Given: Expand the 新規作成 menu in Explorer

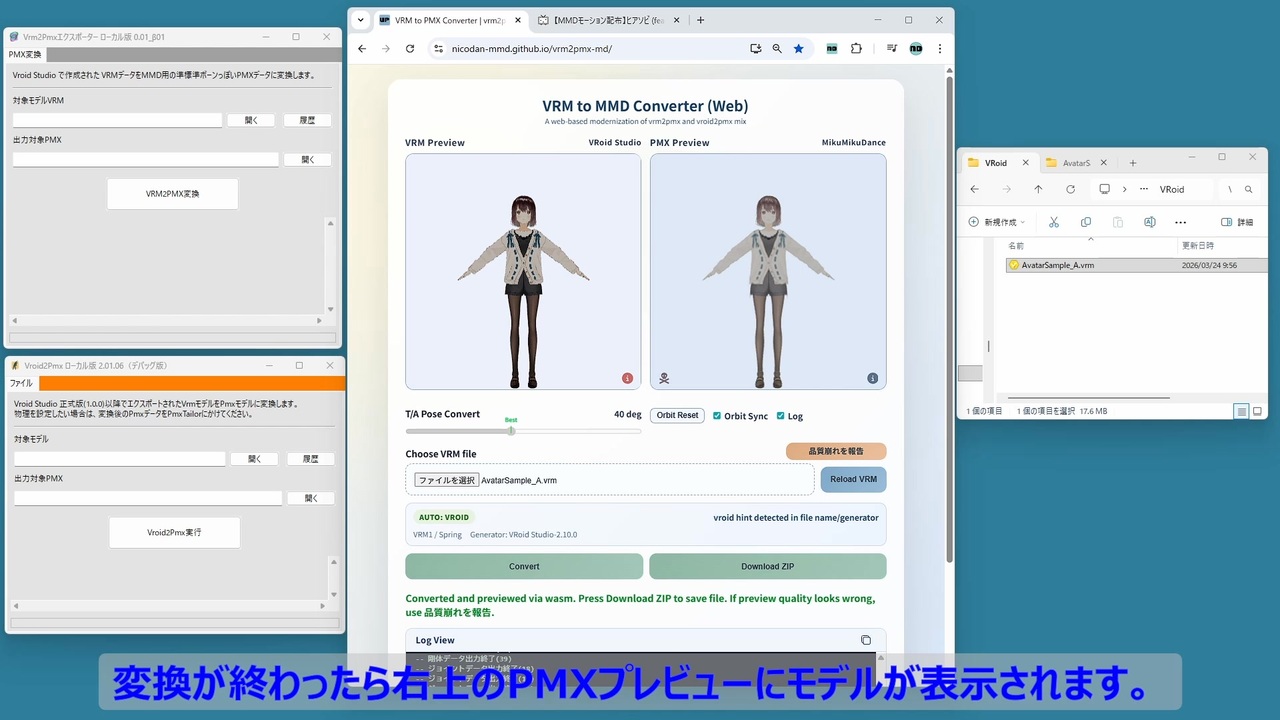Looking at the screenshot, I should click(997, 222).
